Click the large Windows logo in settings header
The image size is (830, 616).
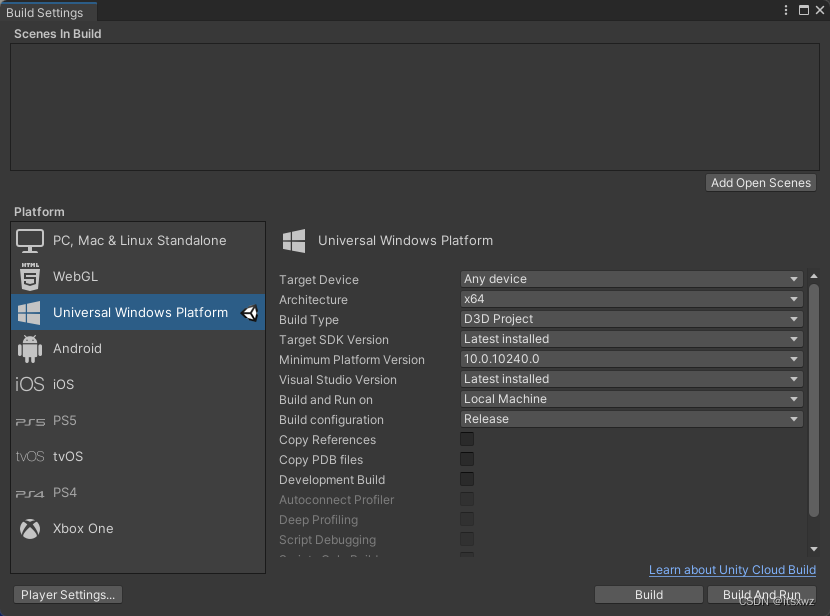[294, 241]
